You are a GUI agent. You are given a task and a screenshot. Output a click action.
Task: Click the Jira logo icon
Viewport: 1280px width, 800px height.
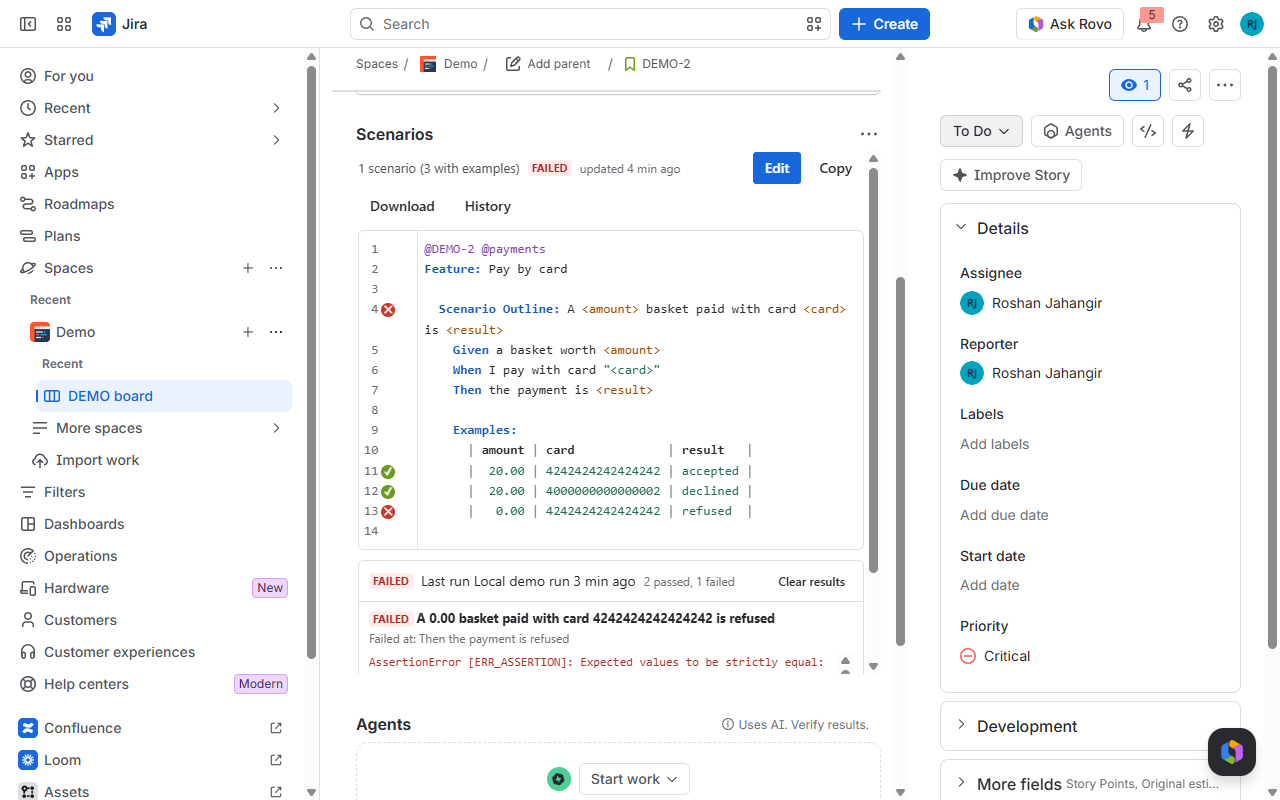coord(104,24)
